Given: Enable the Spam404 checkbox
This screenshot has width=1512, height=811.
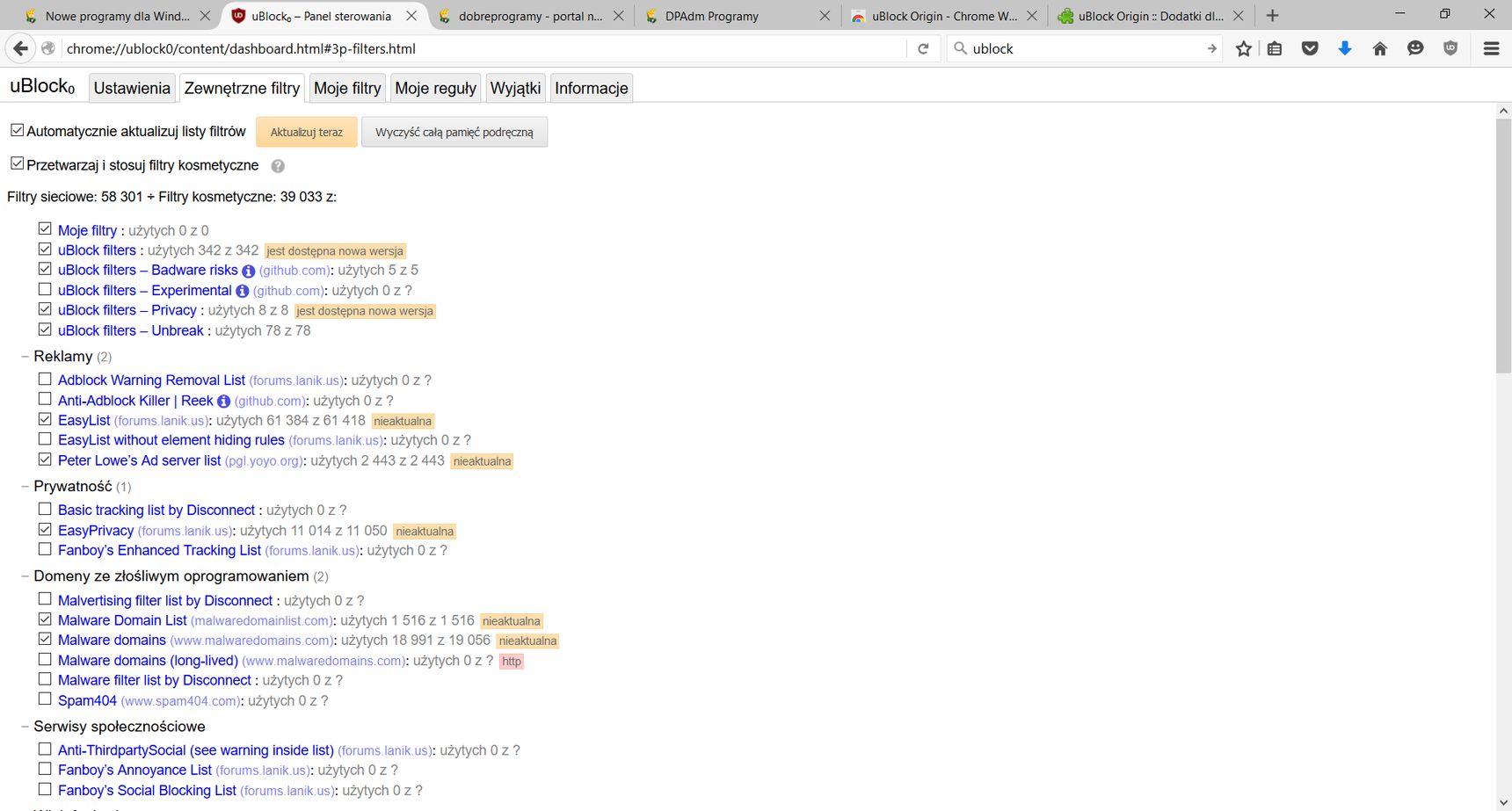Looking at the screenshot, I should pyautogui.click(x=45, y=699).
